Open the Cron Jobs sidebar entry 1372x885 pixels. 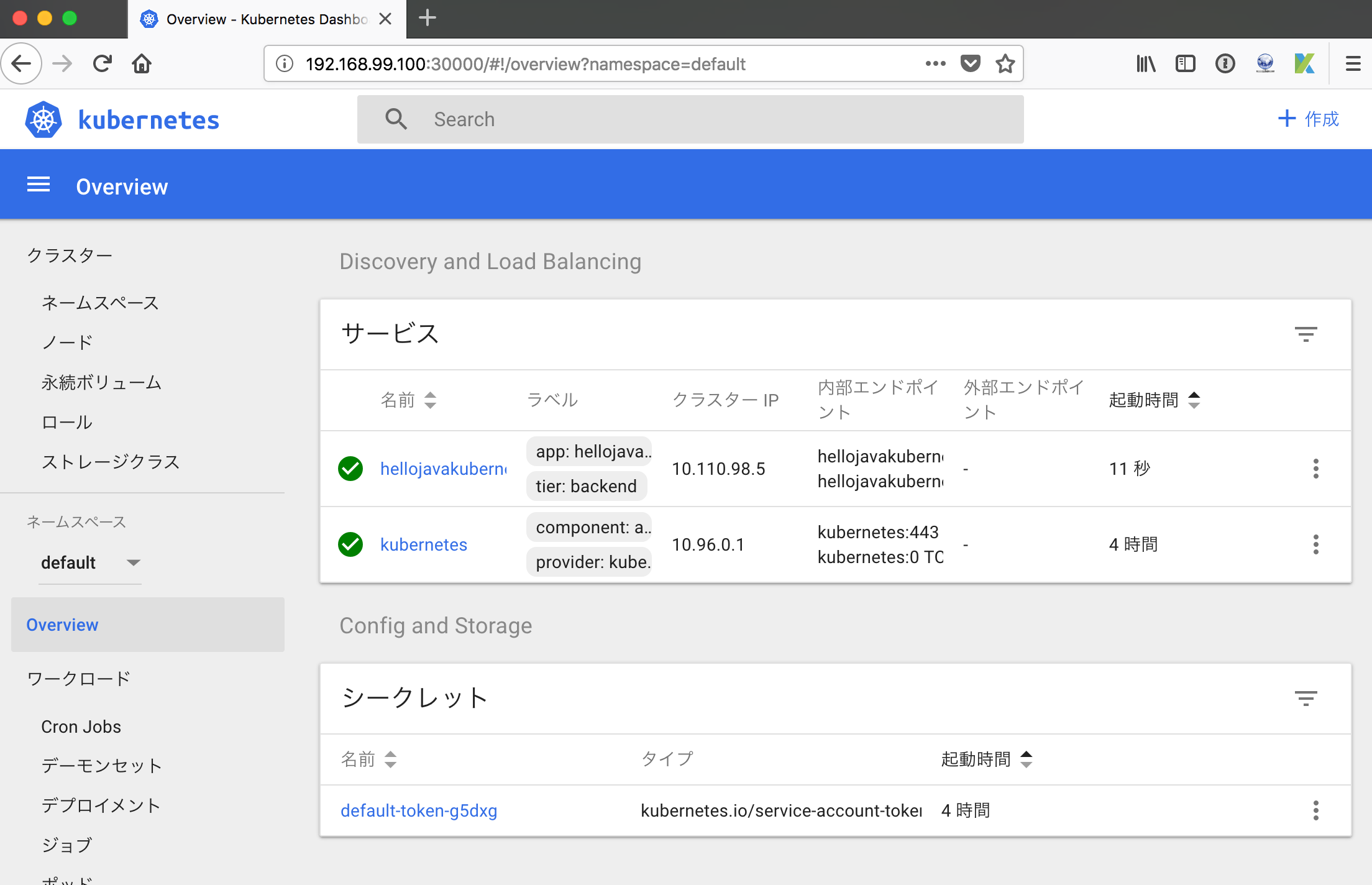[x=81, y=726]
